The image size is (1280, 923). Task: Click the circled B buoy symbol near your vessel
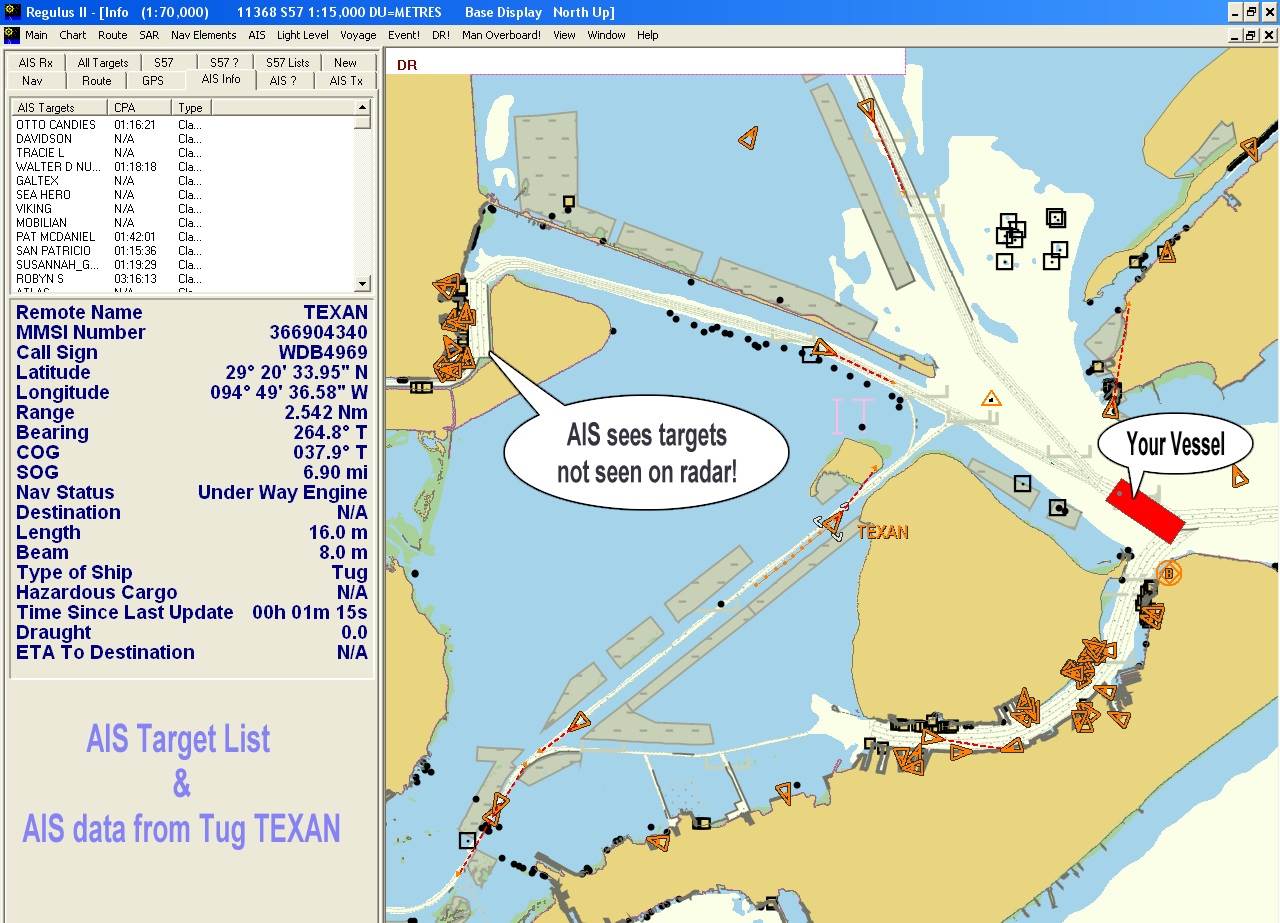click(1168, 573)
